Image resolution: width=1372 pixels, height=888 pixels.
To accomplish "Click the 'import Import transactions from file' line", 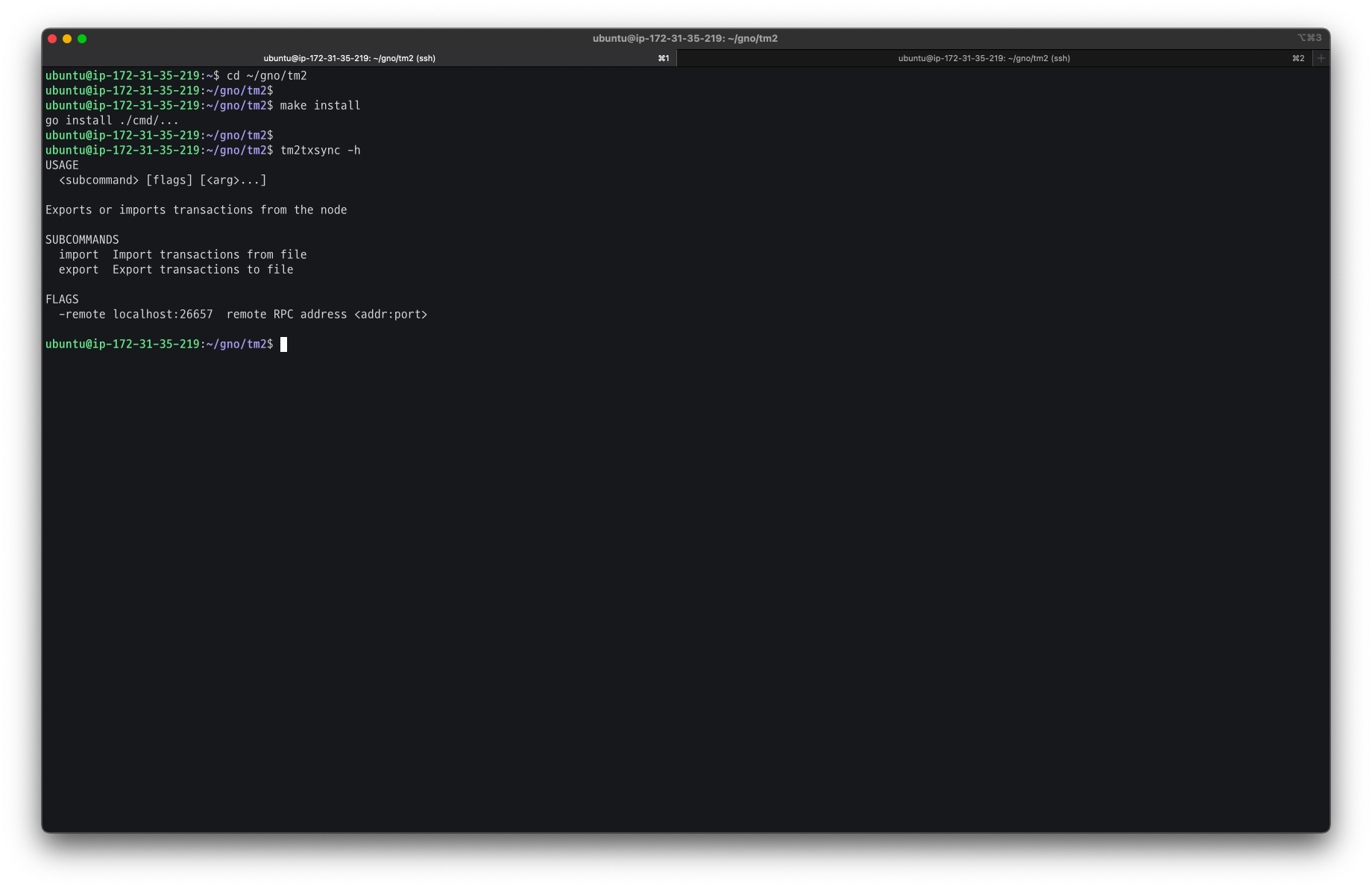I will [x=183, y=254].
